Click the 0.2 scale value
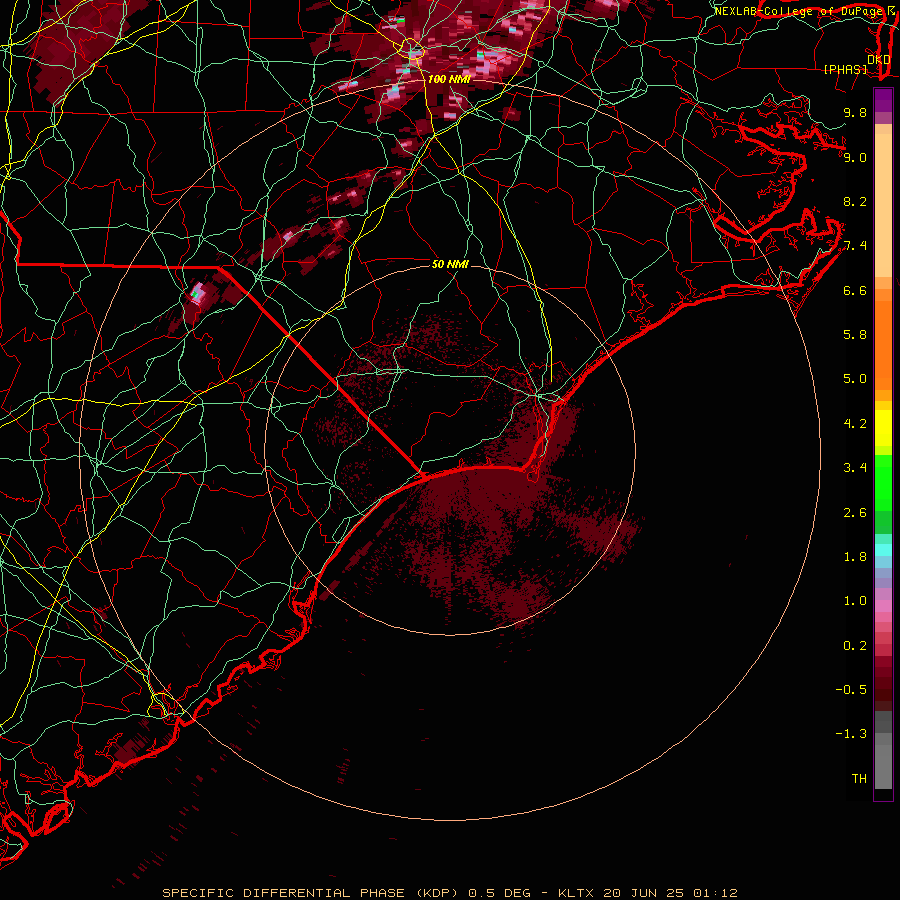The height and width of the screenshot is (900, 900). [x=855, y=646]
